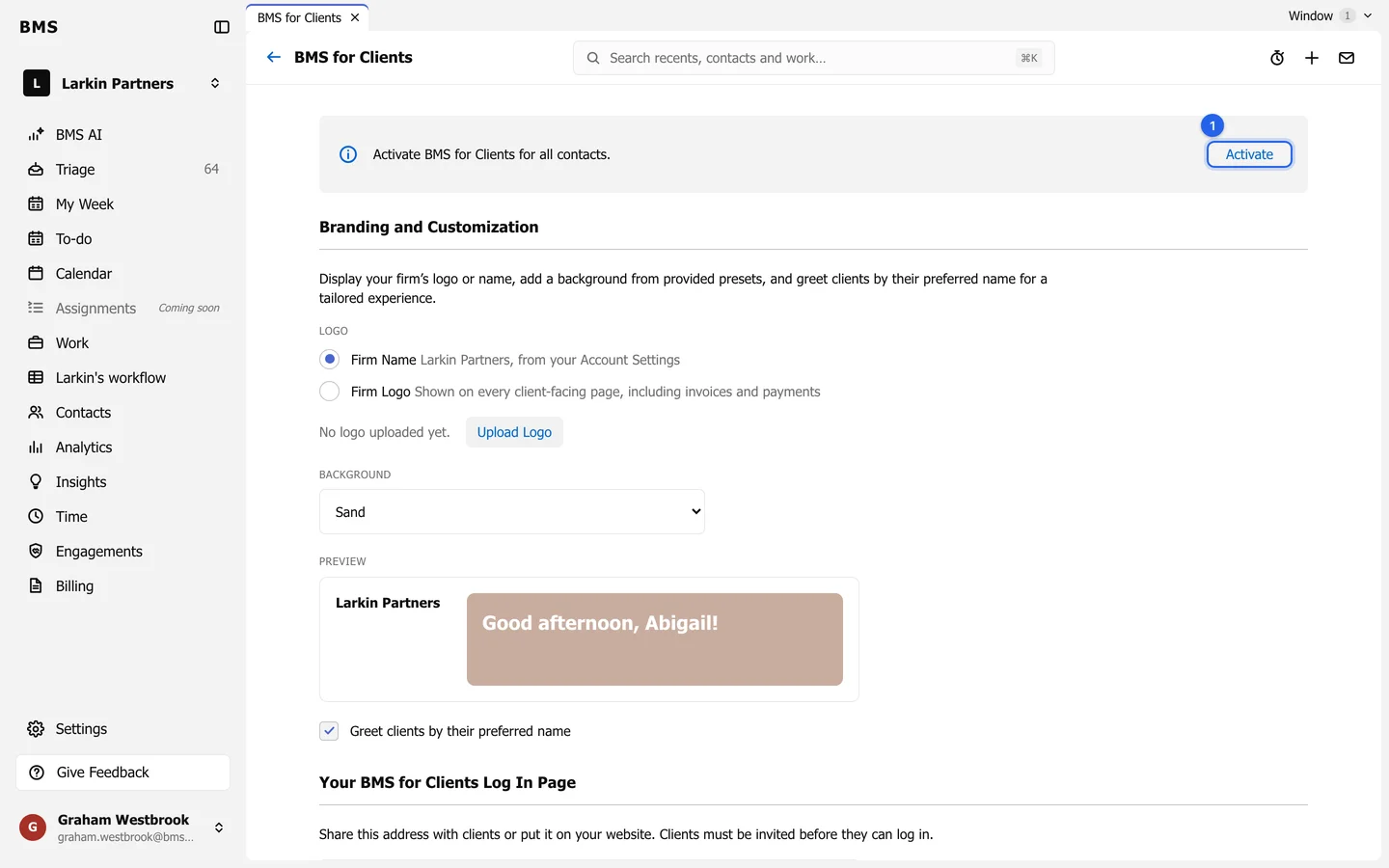
Task: Open Settings from the sidebar
Action: click(123, 729)
